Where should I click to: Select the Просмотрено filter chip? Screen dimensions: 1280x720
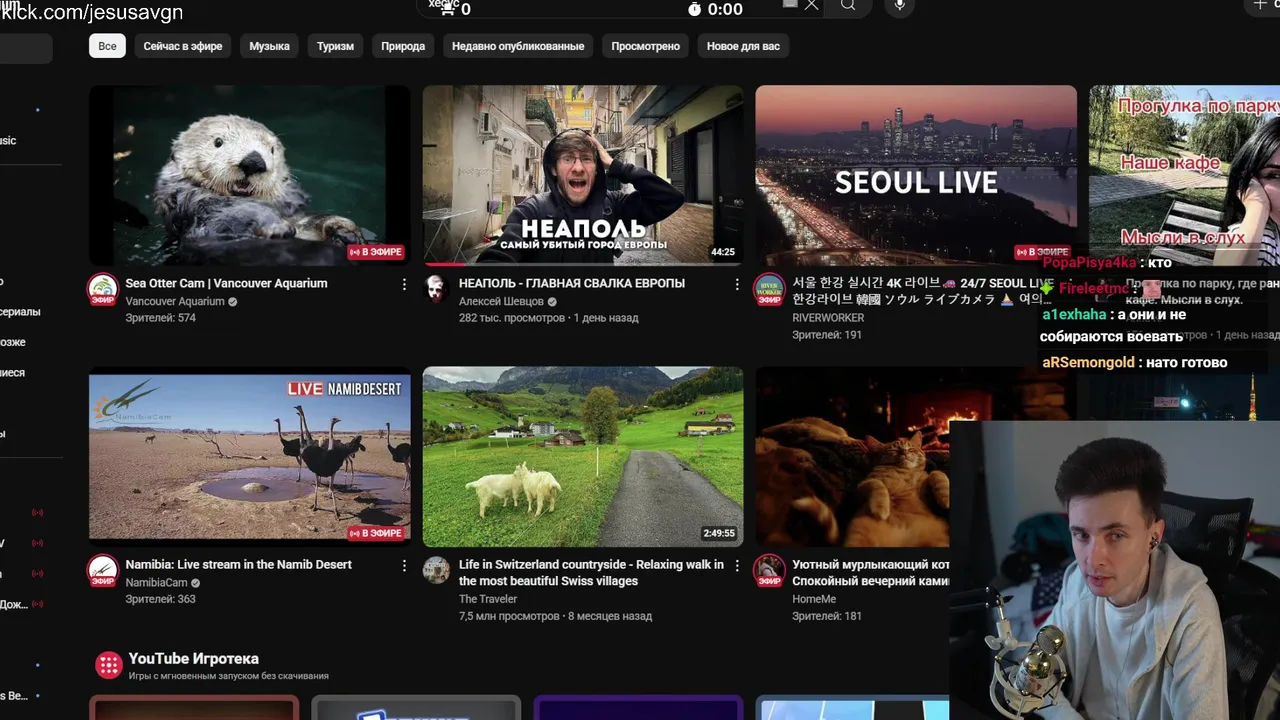(645, 46)
